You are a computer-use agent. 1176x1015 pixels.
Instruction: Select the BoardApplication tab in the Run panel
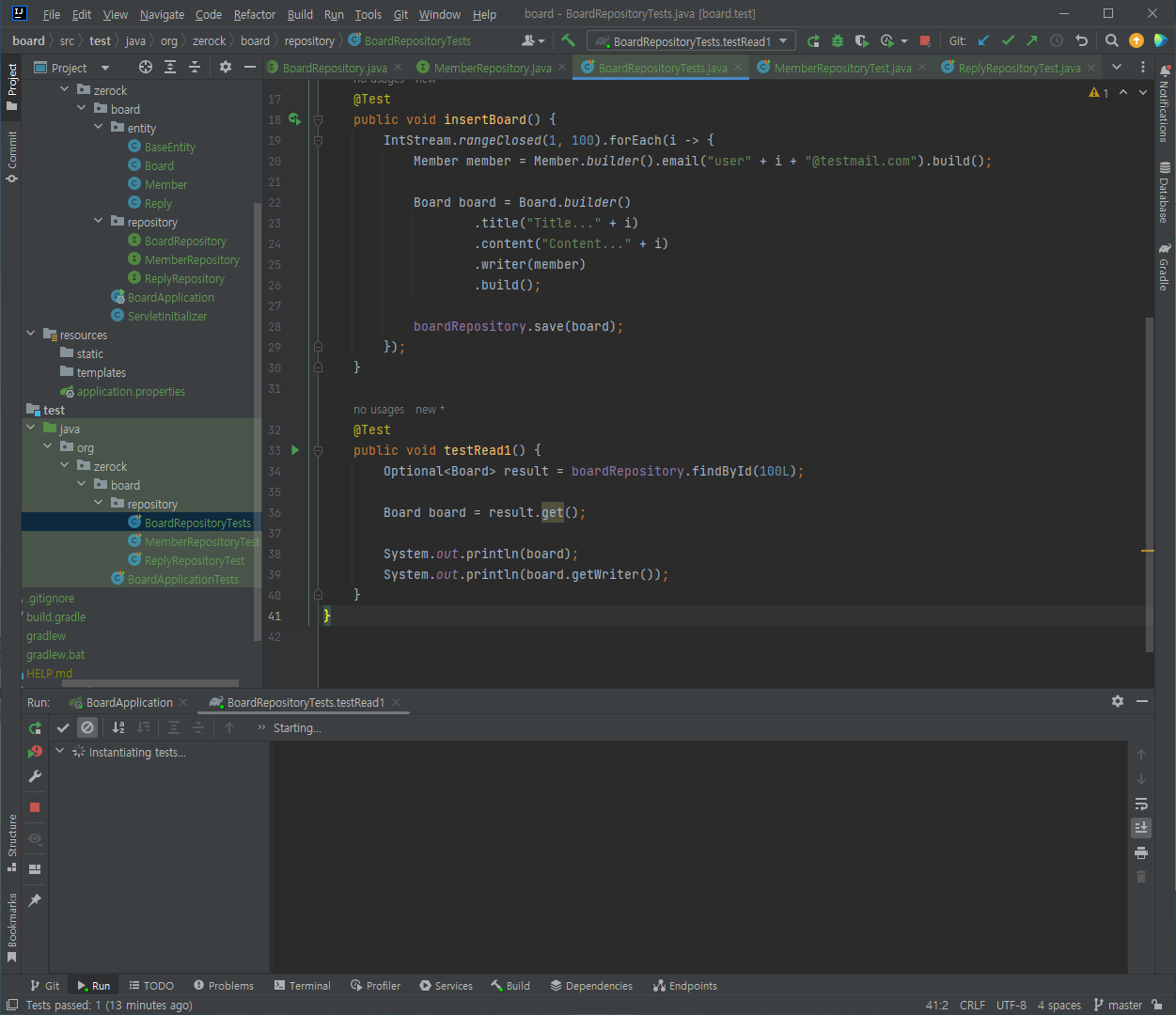click(129, 702)
